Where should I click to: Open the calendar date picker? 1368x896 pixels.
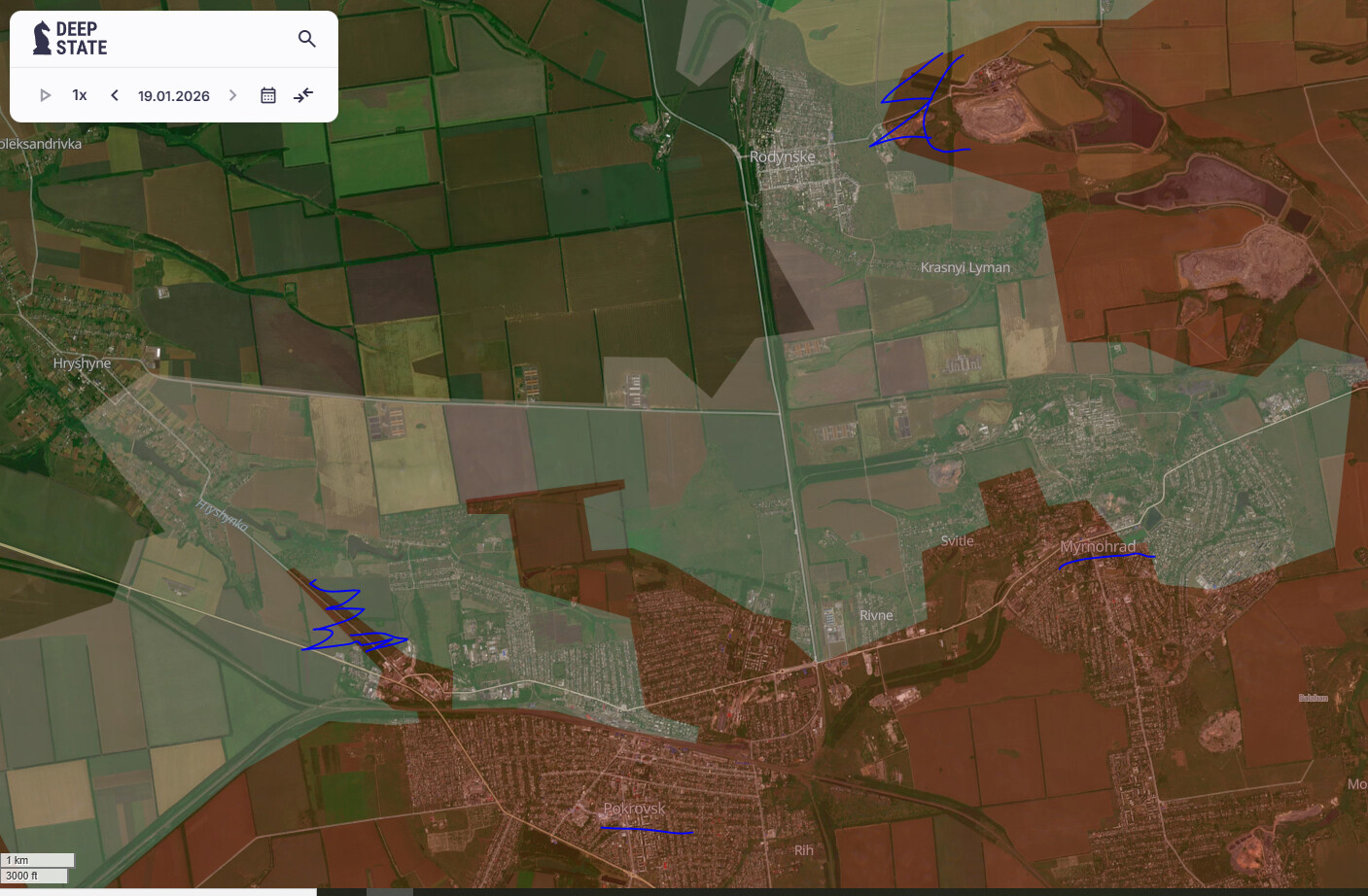tap(268, 95)
